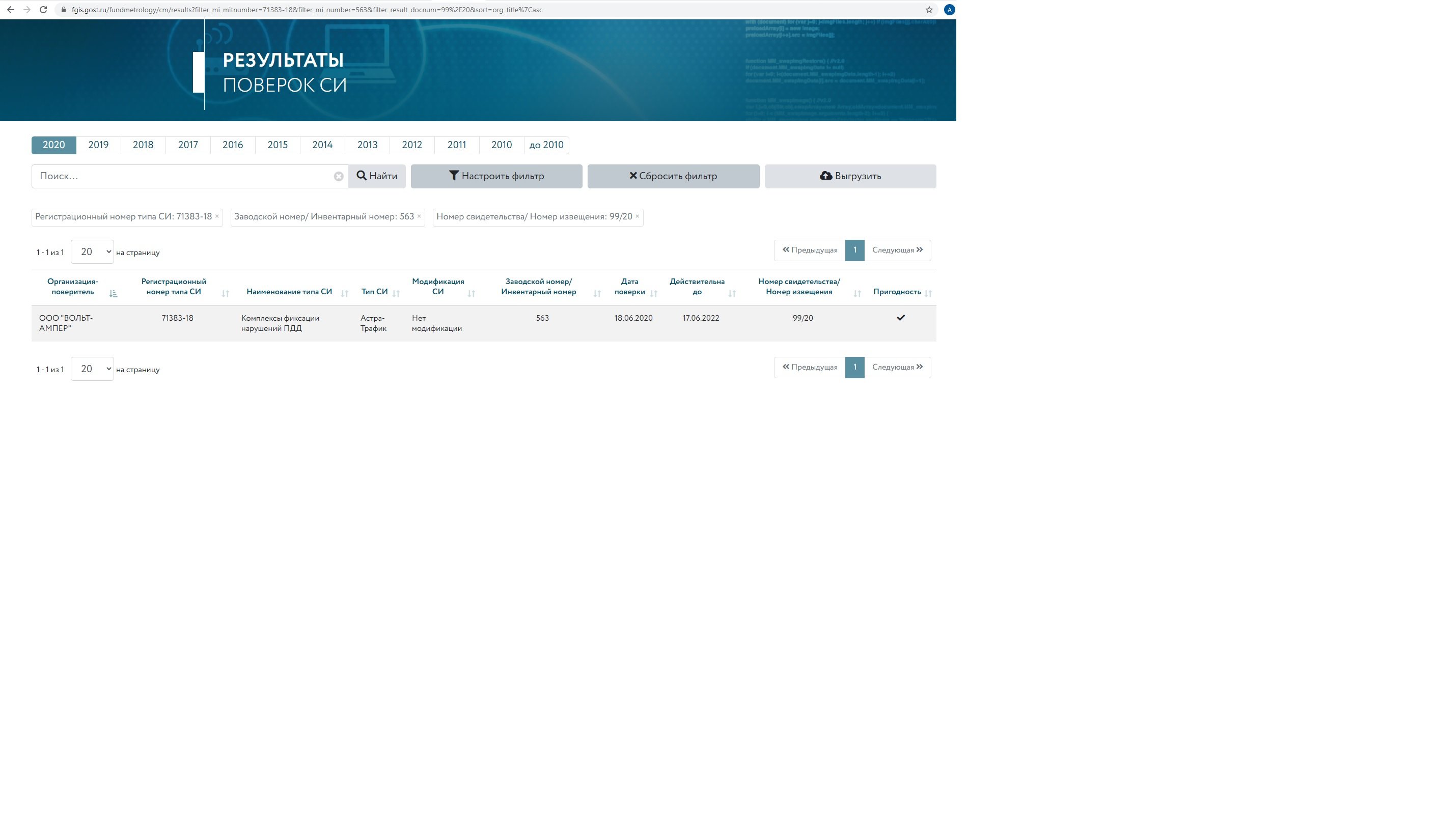This screenshot has width=1438, height=840.
Task: Clear the search field with the X icon
Action: click(339, 176)
